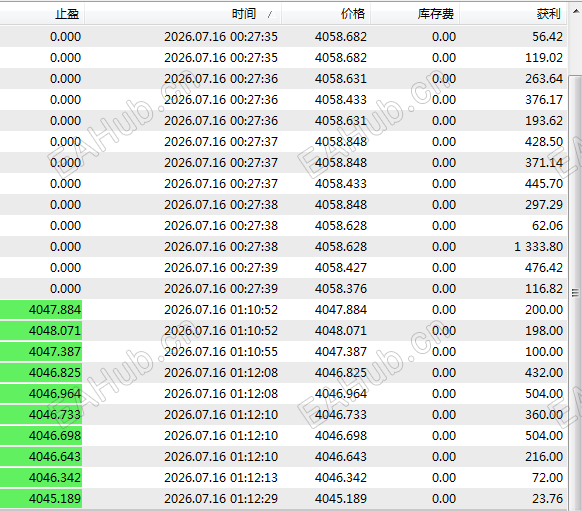Select the row timed 01:12:29
582x511 pixels.
point(284,499)
